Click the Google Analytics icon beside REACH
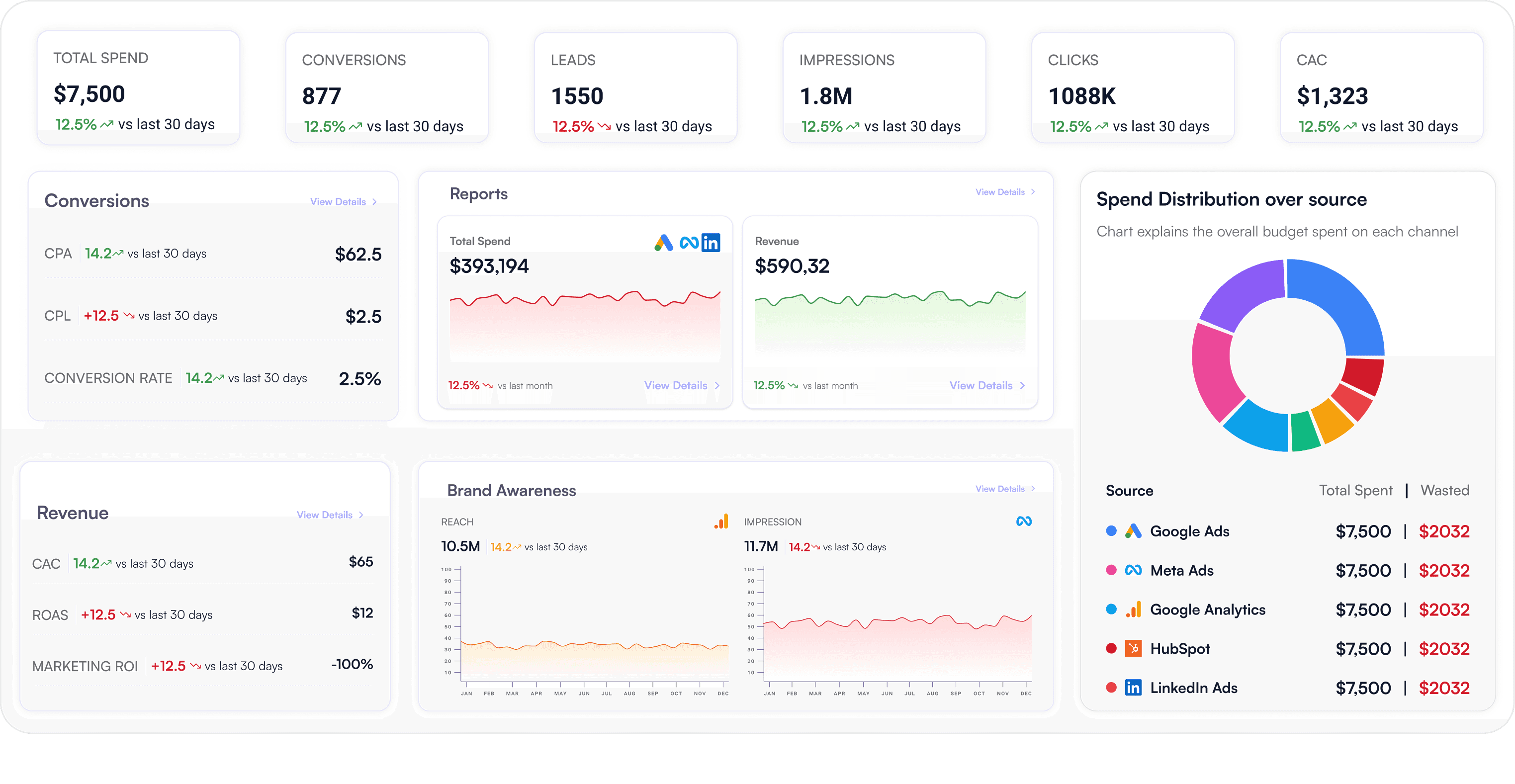The height and width of the screenshot is (784, 1515). (x=721, y=521)
